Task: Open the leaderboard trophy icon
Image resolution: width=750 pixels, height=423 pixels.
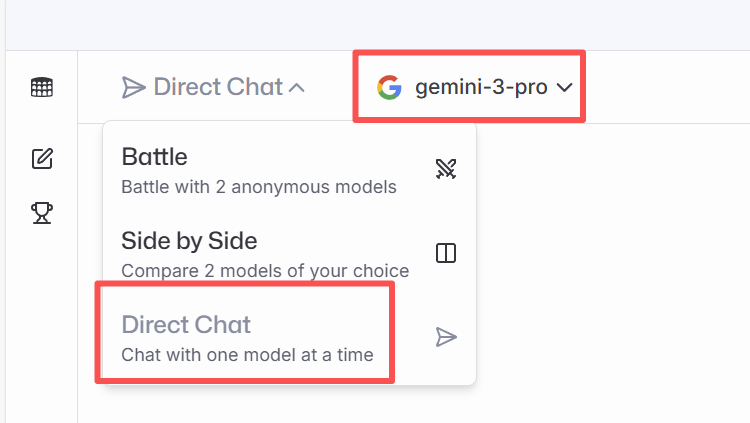Action: [x=42, y=212]
